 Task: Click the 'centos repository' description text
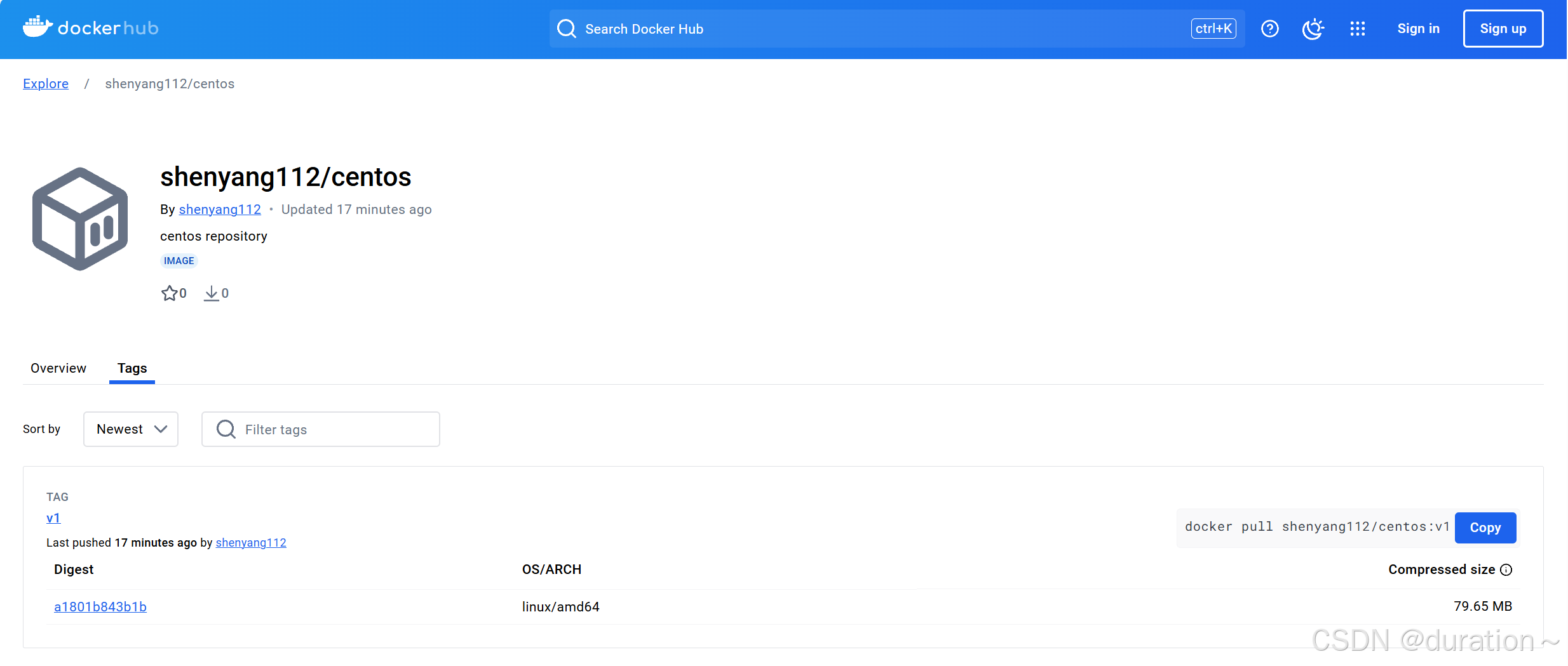click(213, 236)
